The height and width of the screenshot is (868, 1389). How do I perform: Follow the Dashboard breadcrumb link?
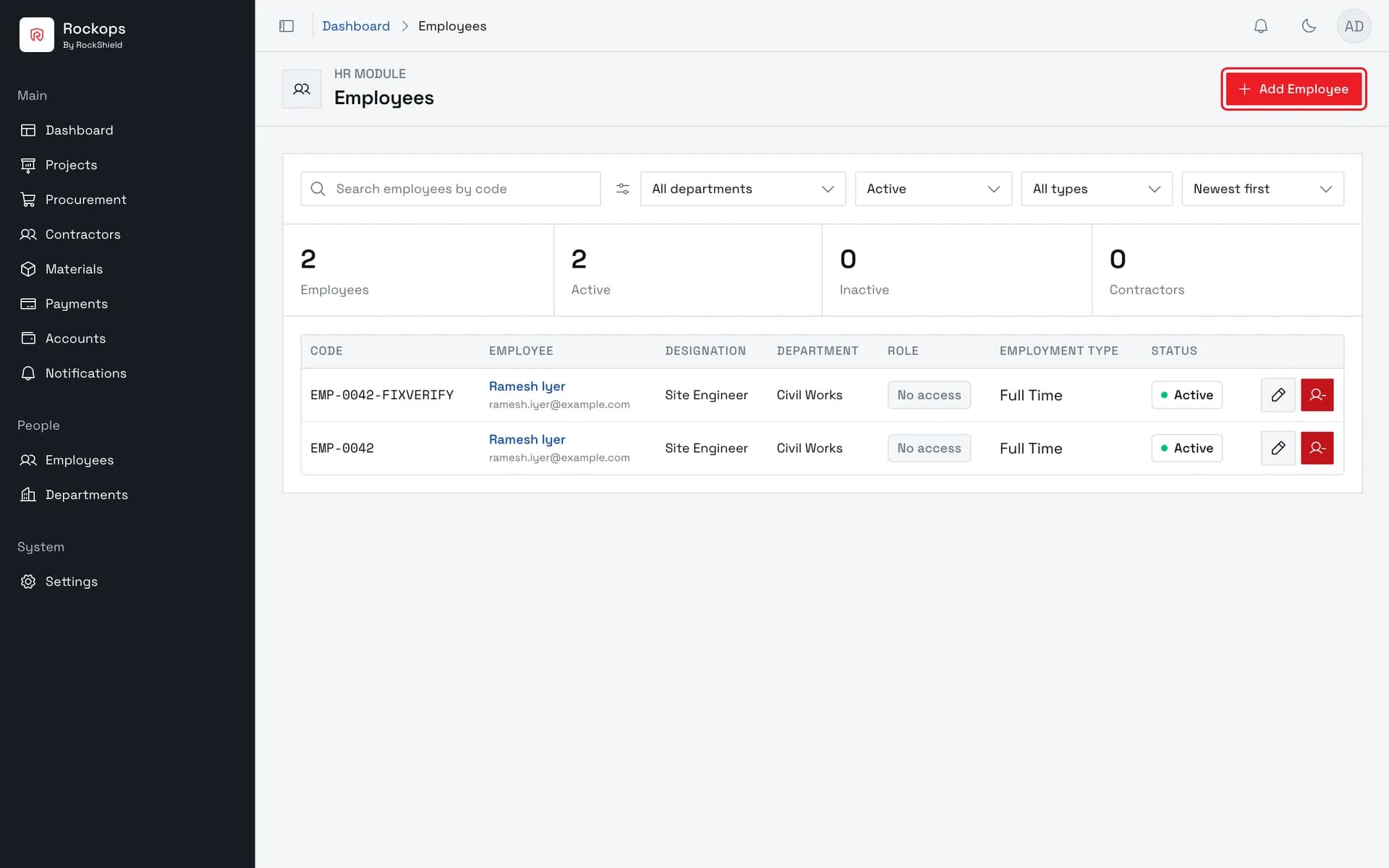pos(356,26)
